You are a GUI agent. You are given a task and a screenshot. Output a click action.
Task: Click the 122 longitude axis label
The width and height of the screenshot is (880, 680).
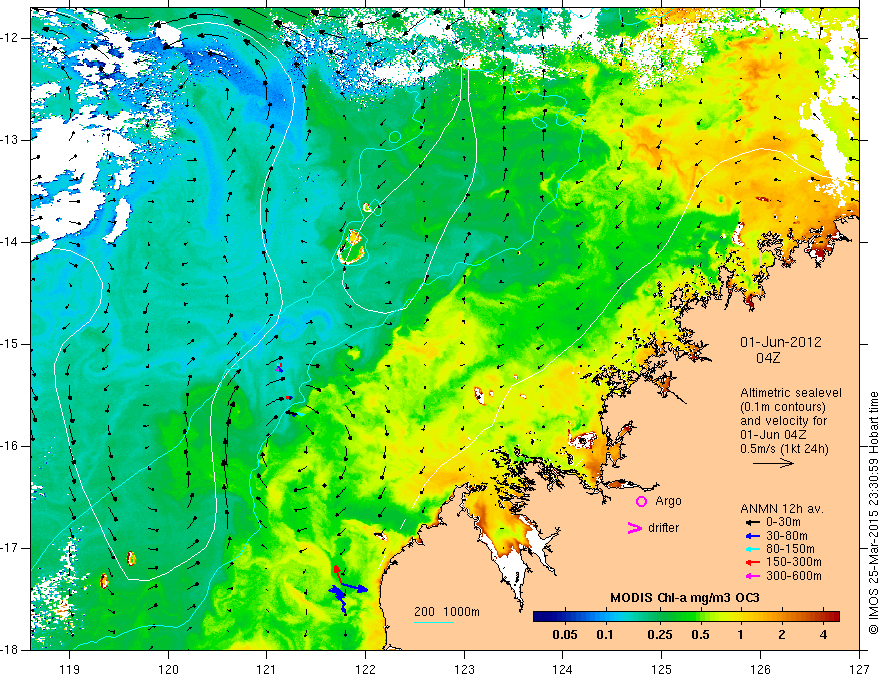pos(365,670)
